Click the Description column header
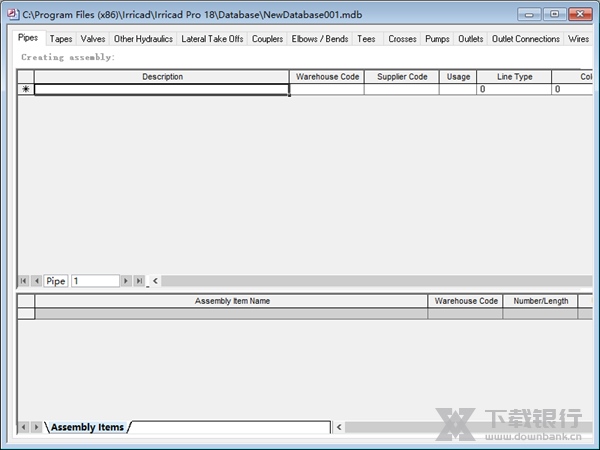 (x=162, y=77)
